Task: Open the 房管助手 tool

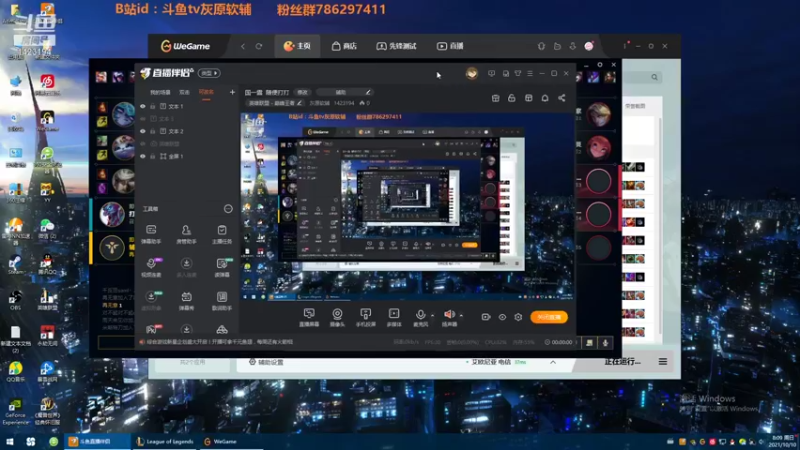Action: point(186,234)
